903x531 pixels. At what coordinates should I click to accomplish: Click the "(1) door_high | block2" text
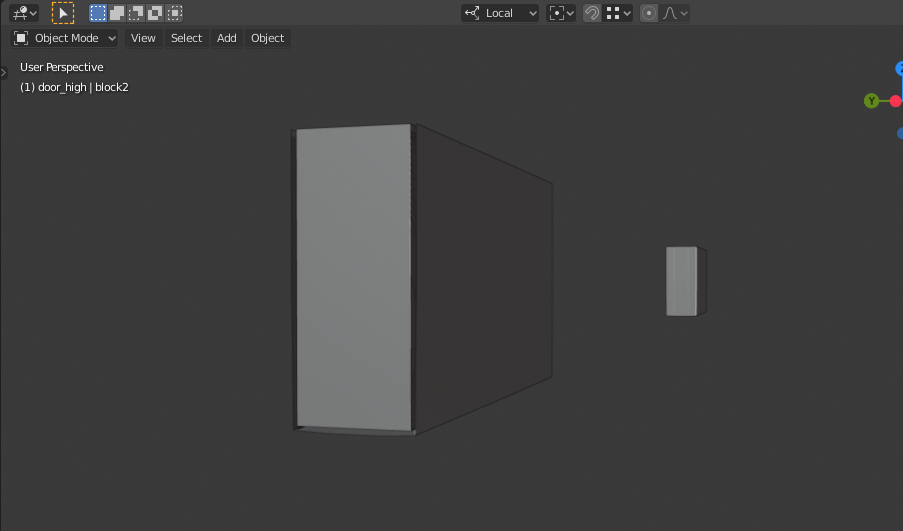click(74, 87)
